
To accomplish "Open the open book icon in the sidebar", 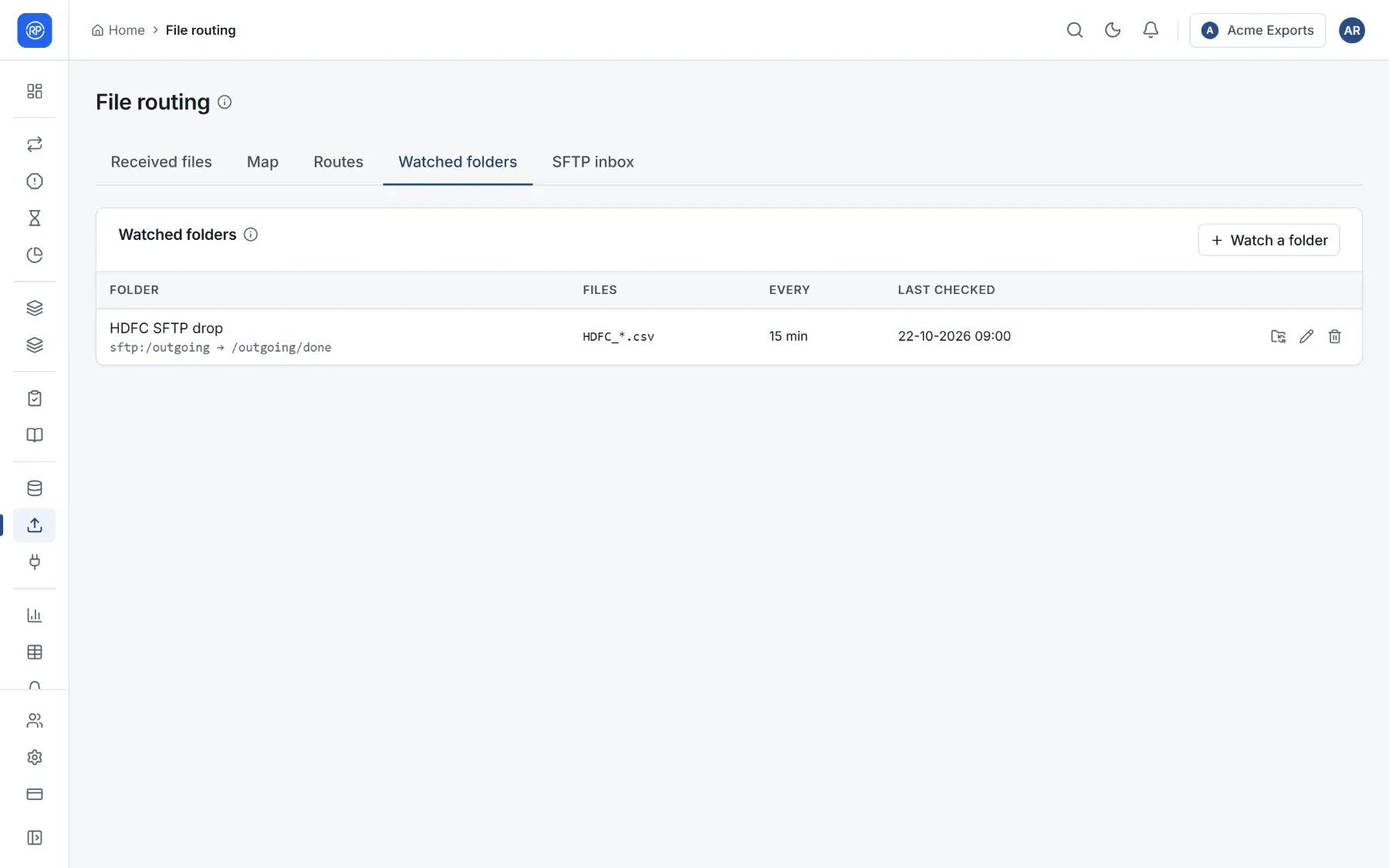I will tap(35, 435).
